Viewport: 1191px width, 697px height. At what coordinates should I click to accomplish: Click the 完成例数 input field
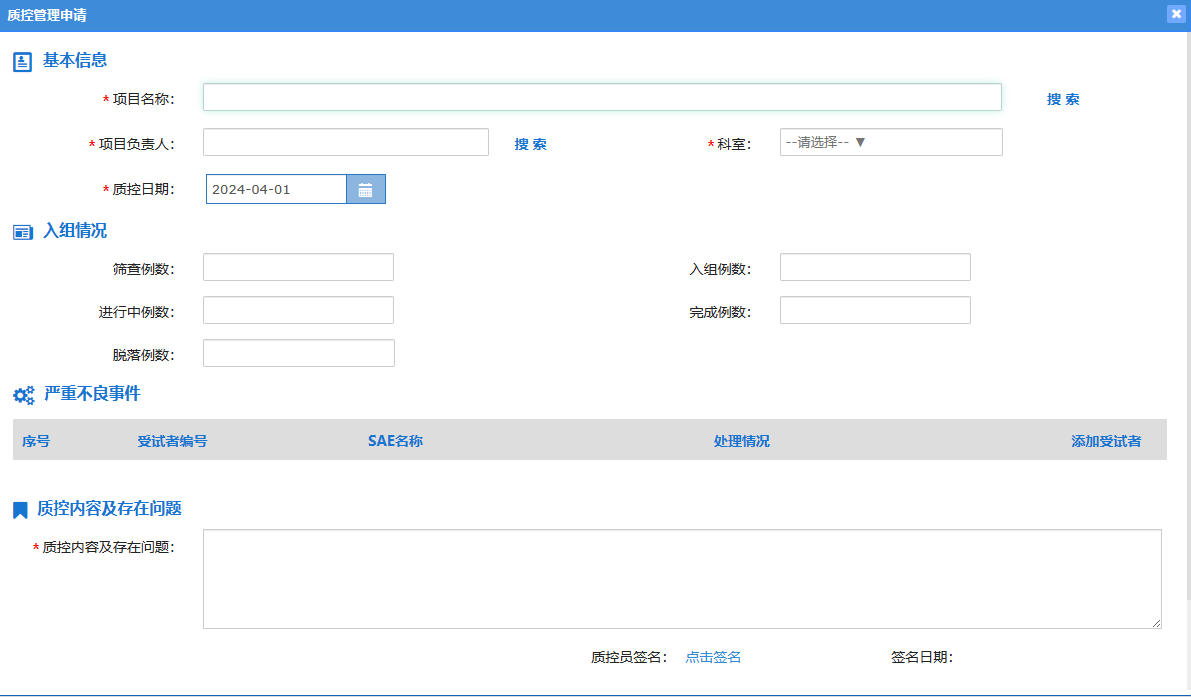coord(875,310)
